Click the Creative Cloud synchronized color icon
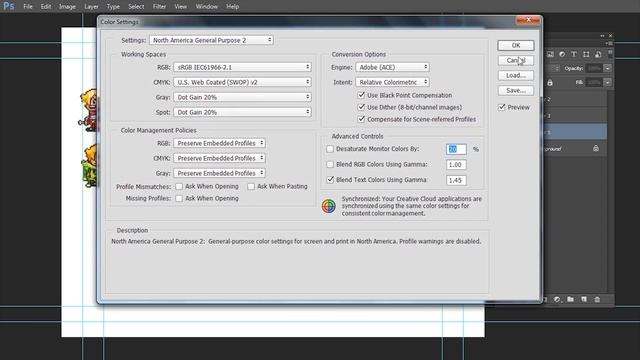The width and height of the screenshot is (640, 360). 329,206
